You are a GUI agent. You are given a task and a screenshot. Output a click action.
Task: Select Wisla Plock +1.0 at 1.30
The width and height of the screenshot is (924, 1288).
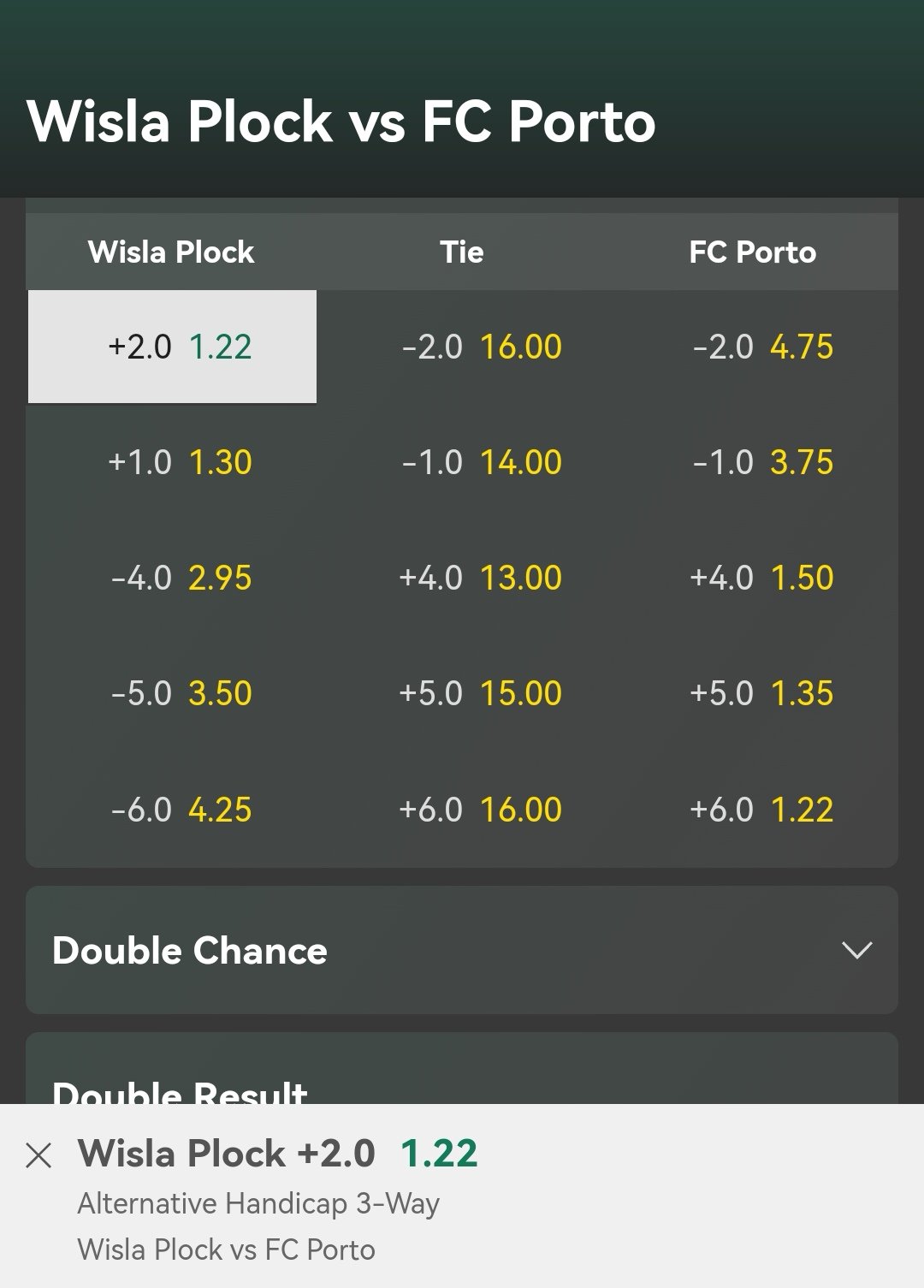point(180,462)
